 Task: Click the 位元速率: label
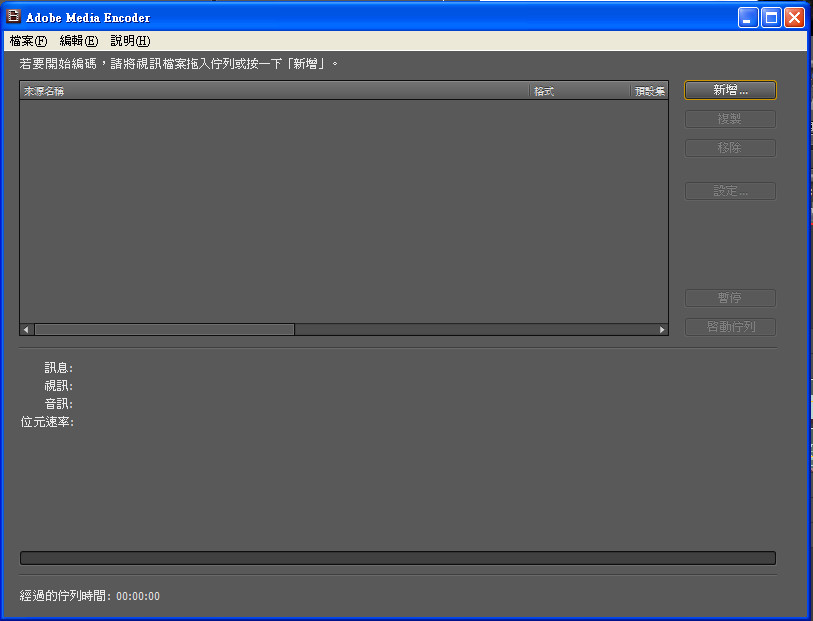pos(47,422)
